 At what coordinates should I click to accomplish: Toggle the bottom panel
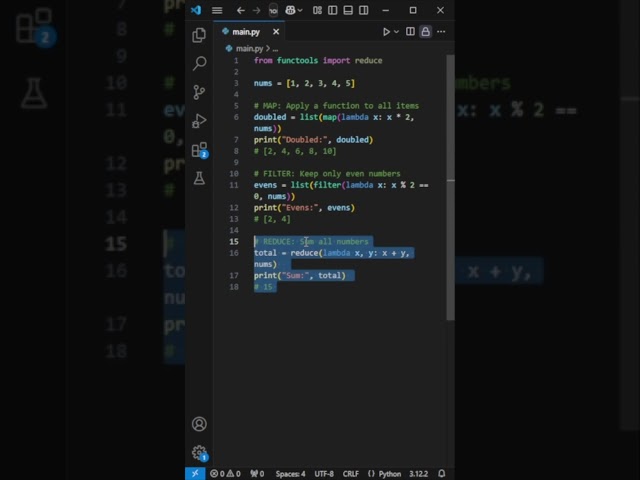(348, 10)
